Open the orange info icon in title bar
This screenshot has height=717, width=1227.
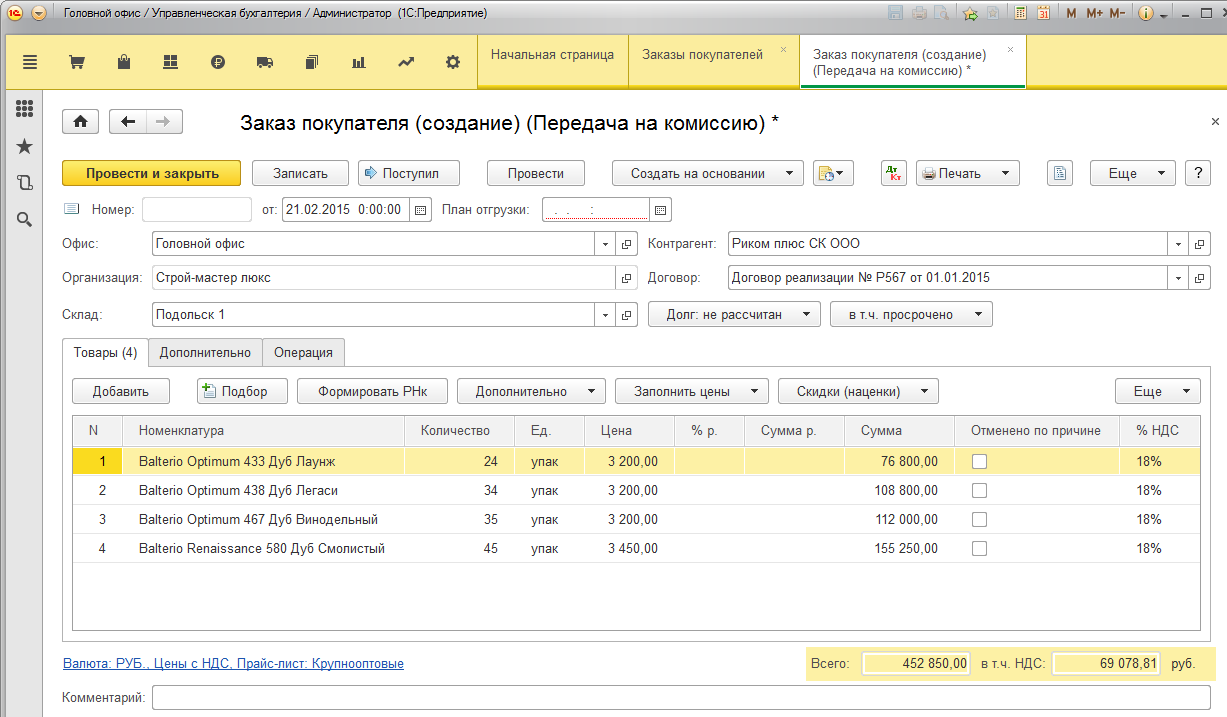point(1146,14)
